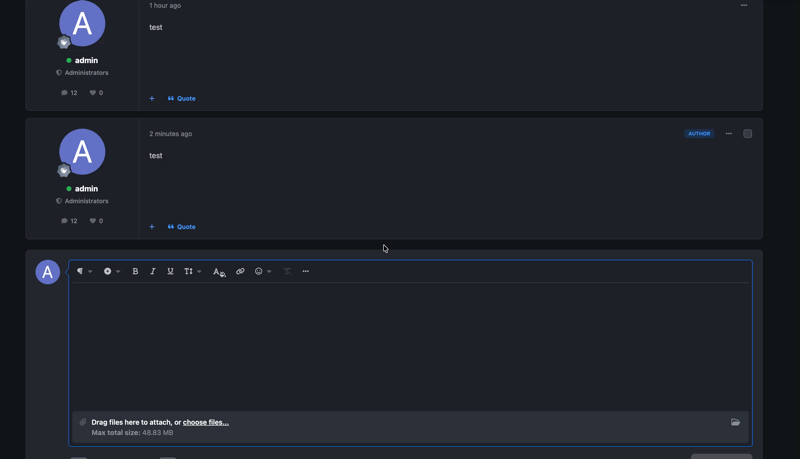Open options menu of the author post
The image size is (800, 459).
point(729,134)
